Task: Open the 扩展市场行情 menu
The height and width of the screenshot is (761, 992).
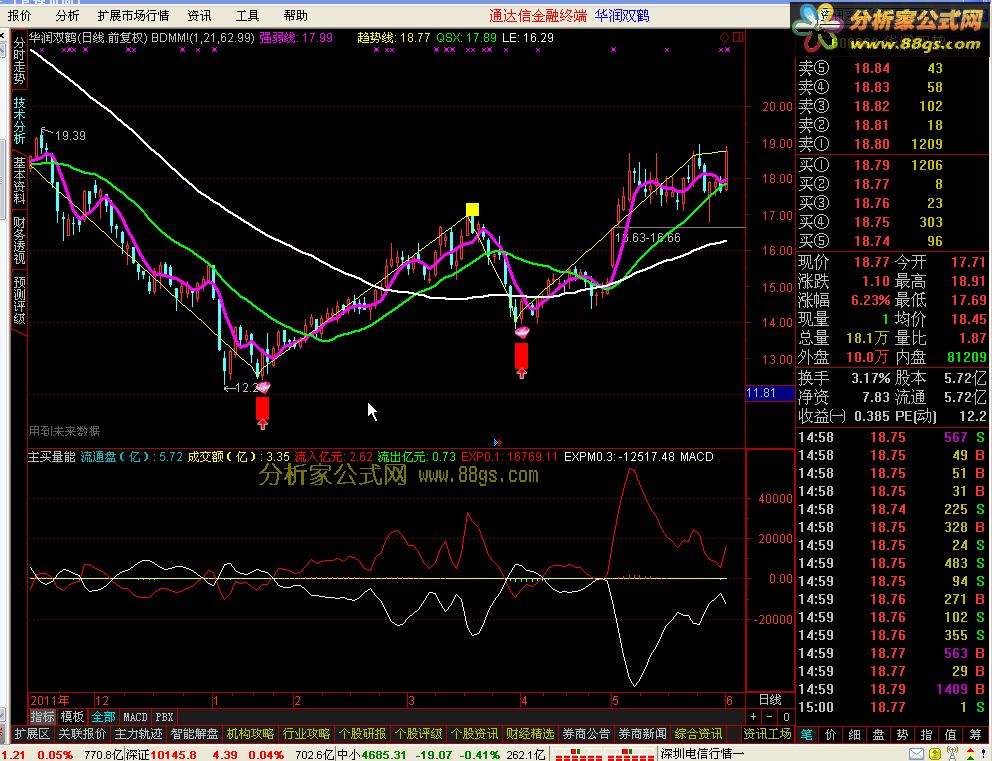Action: [133, 16]
